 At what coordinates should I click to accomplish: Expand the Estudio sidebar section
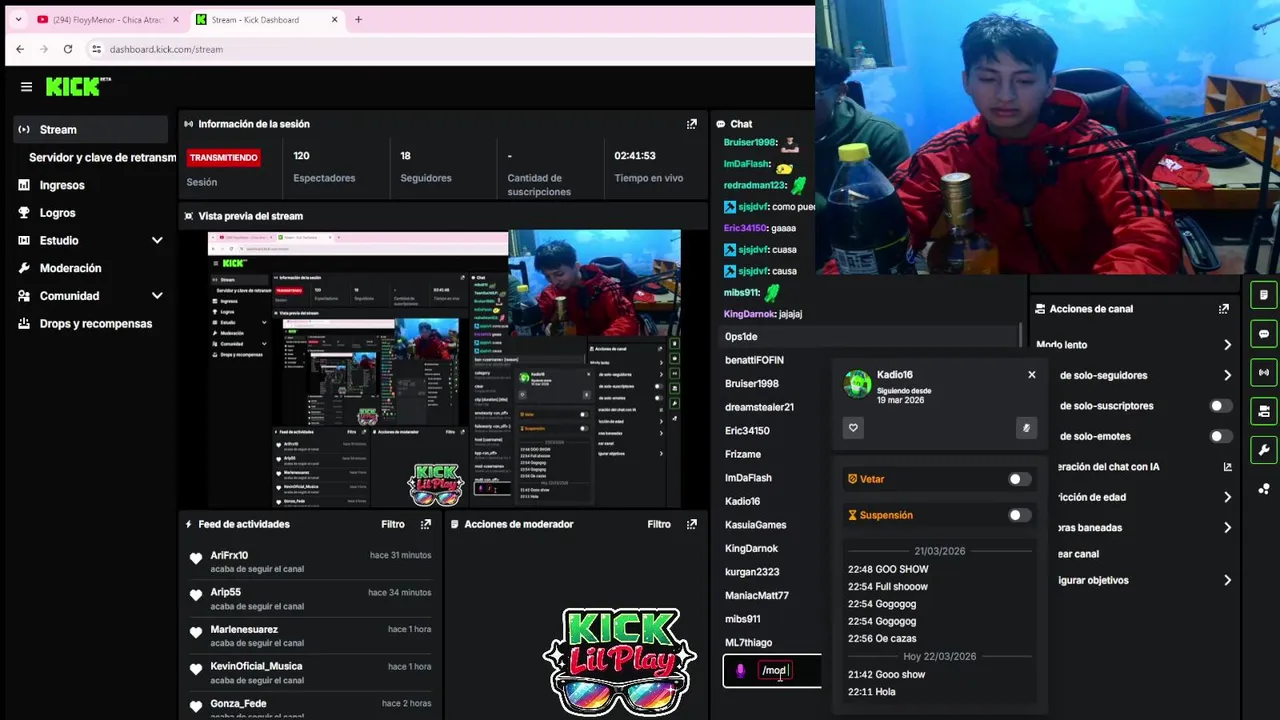point(157,240)
